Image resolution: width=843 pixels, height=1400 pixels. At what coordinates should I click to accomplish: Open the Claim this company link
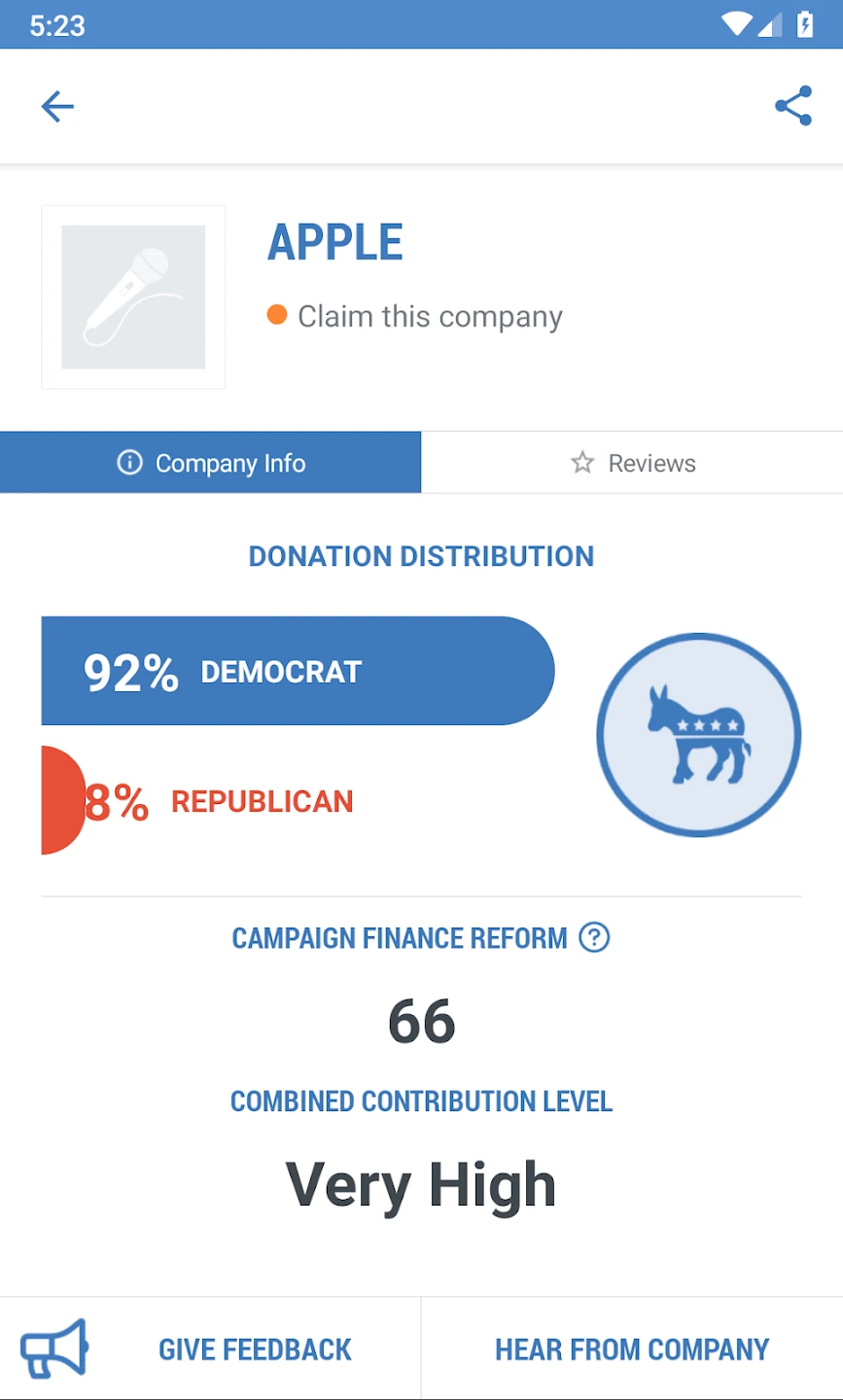430,317
